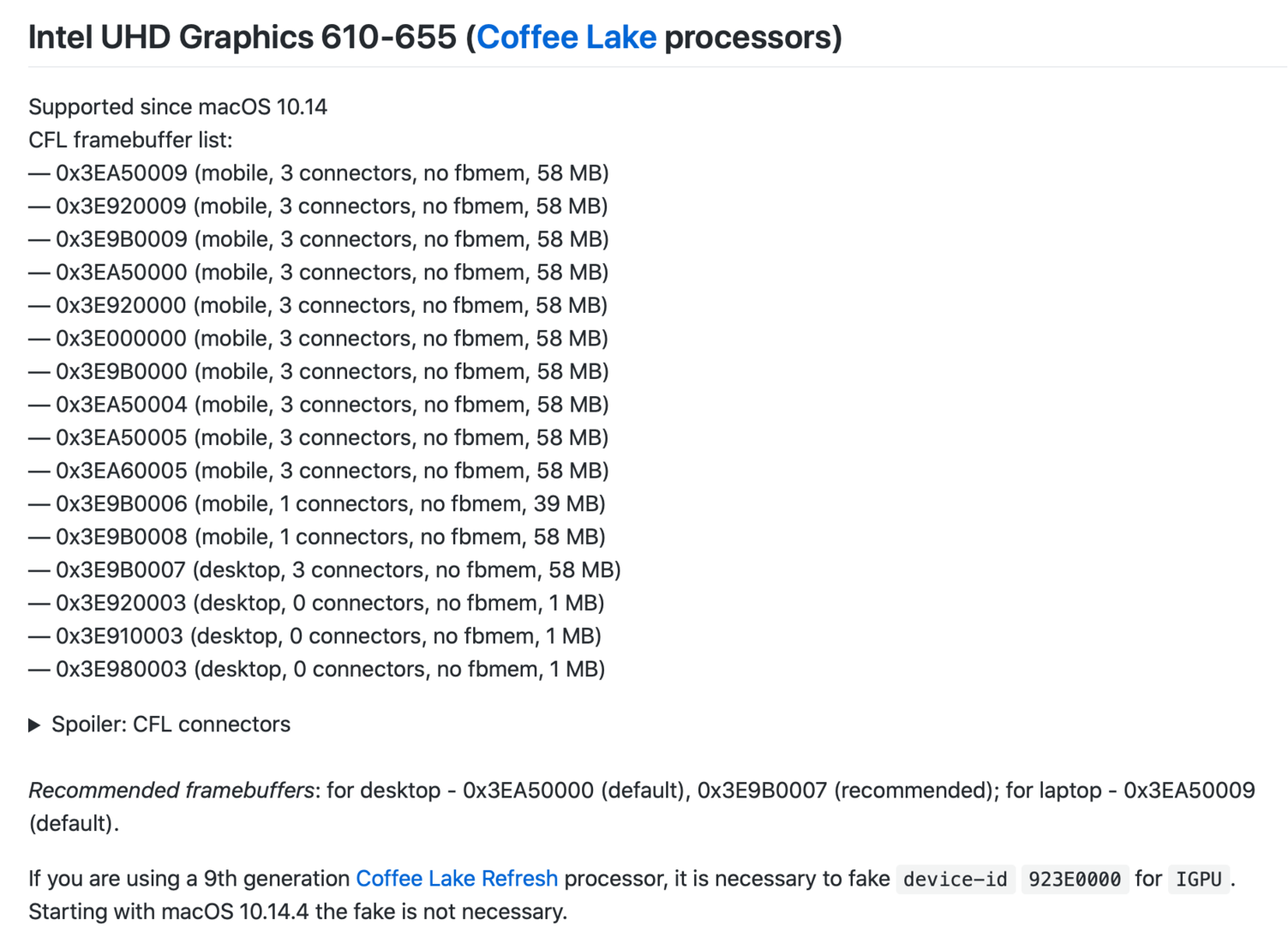
Task: Click the Supported since macOS 10.14 line
Action: pyautogui.click(x=178, y=107)
